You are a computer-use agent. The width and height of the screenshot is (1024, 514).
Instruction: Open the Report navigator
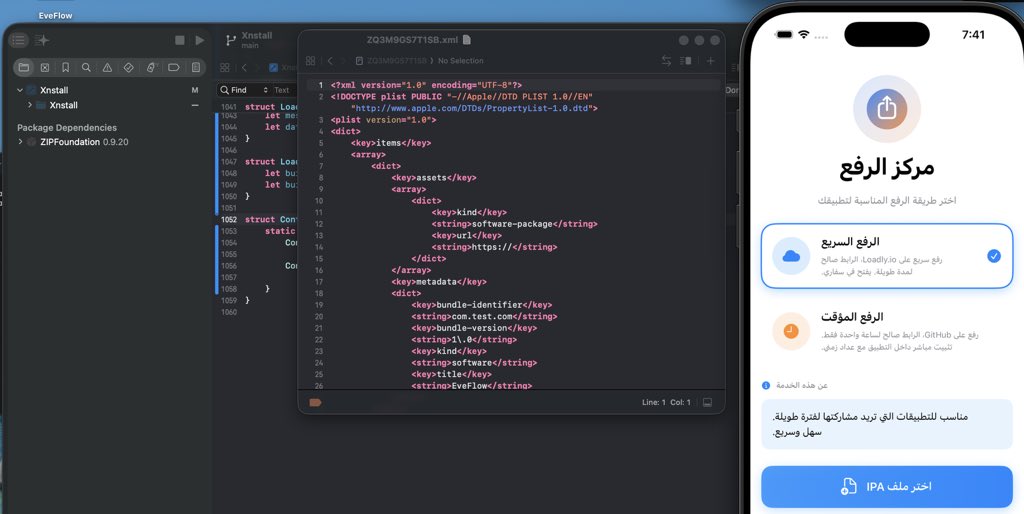(196, 67)
